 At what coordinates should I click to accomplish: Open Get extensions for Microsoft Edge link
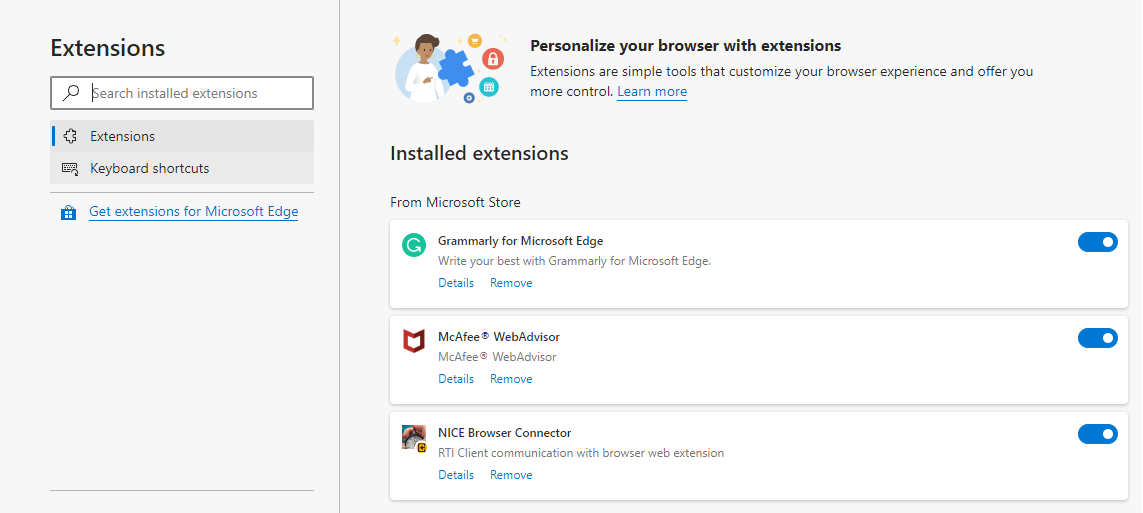click(x=193, y=211)
